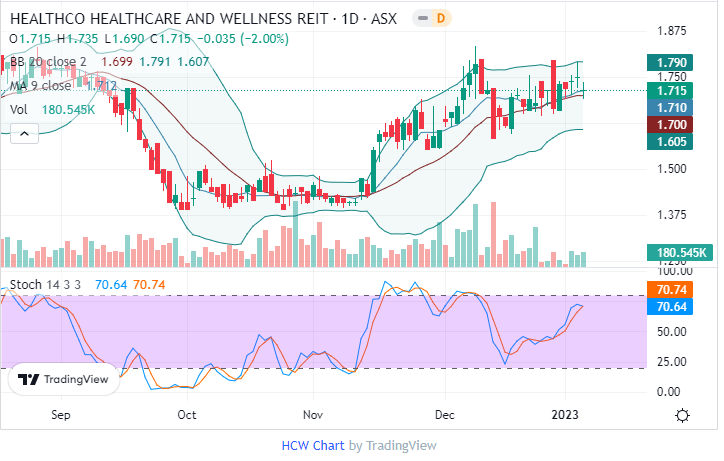Select the BB 20 close 2 indicator legend
The image size is (724, 461).
coord(48,62)
